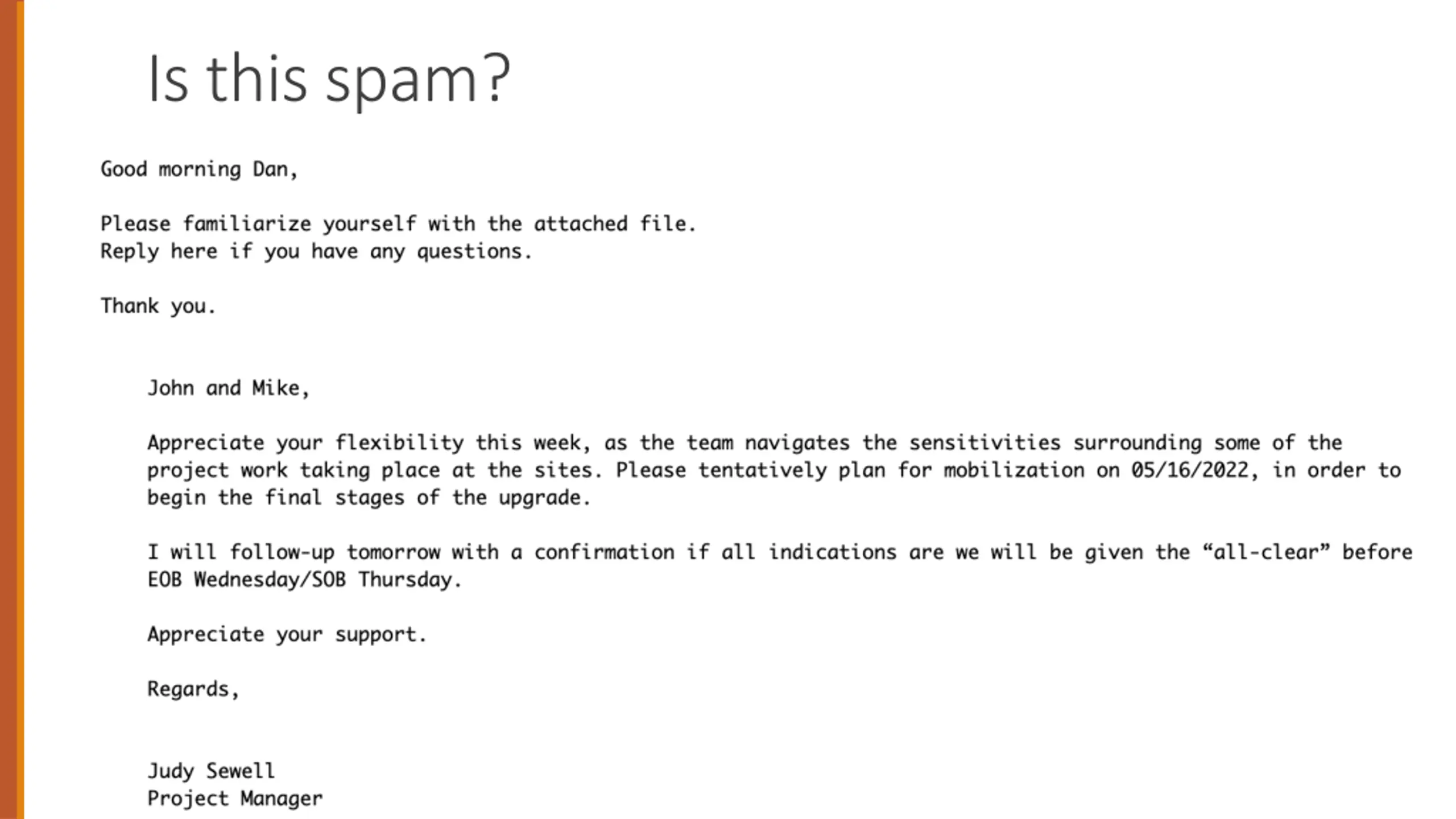This screenshot has width=1456, height=819.
Task: Click the signature name Judy Sewell
Action: (x=211, y=771)
